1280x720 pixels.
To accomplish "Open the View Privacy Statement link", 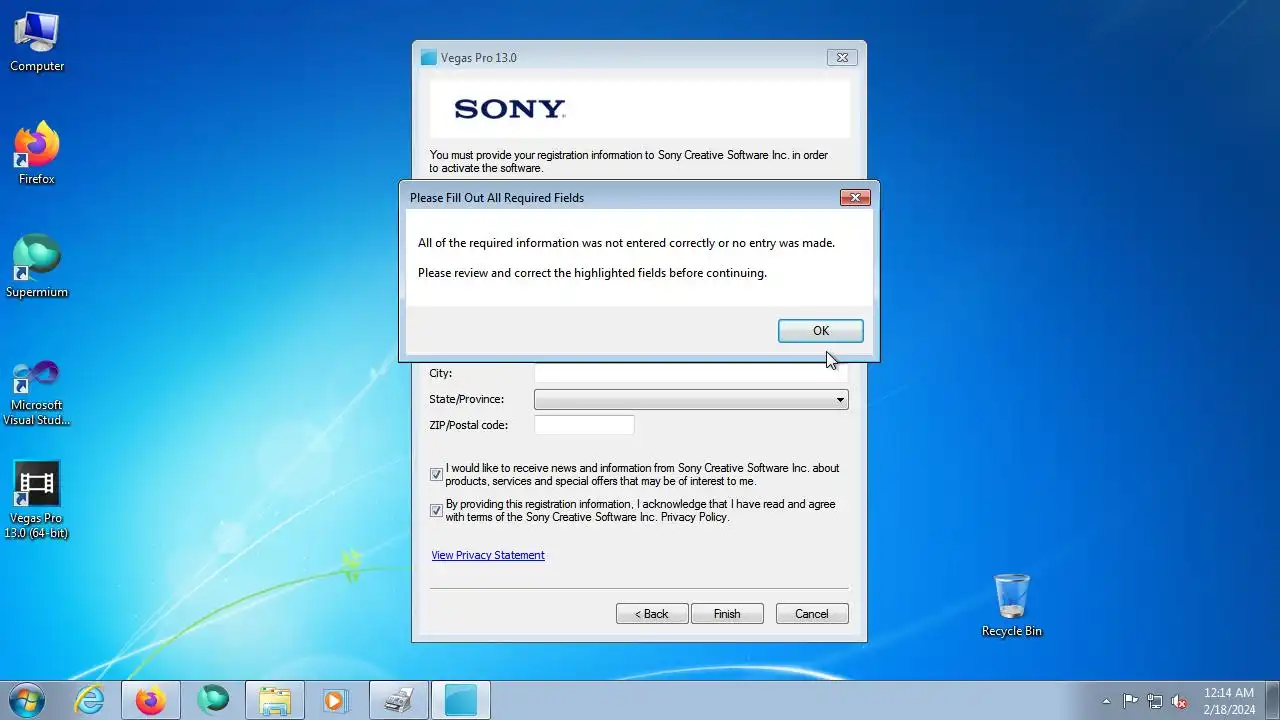I will (488, 555).
